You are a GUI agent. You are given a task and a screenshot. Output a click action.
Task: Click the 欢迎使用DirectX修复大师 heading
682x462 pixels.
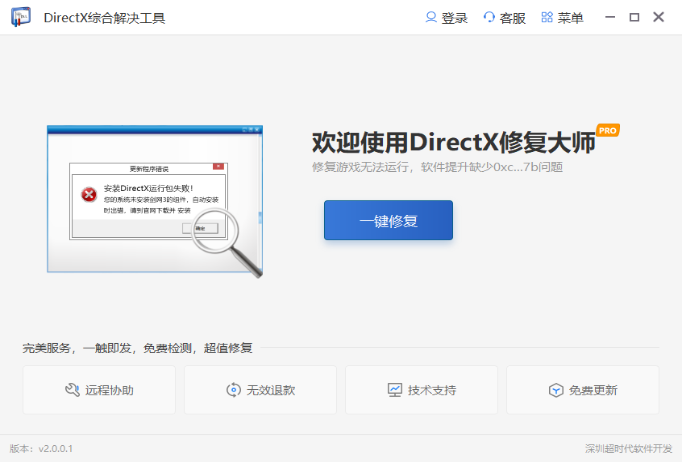453,142
